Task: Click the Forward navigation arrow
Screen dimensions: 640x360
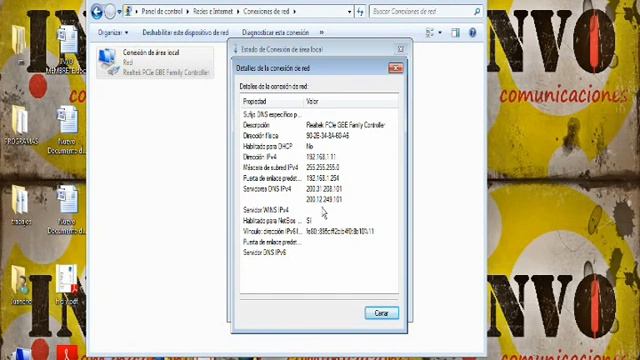Action: click(x=110, y=12)
